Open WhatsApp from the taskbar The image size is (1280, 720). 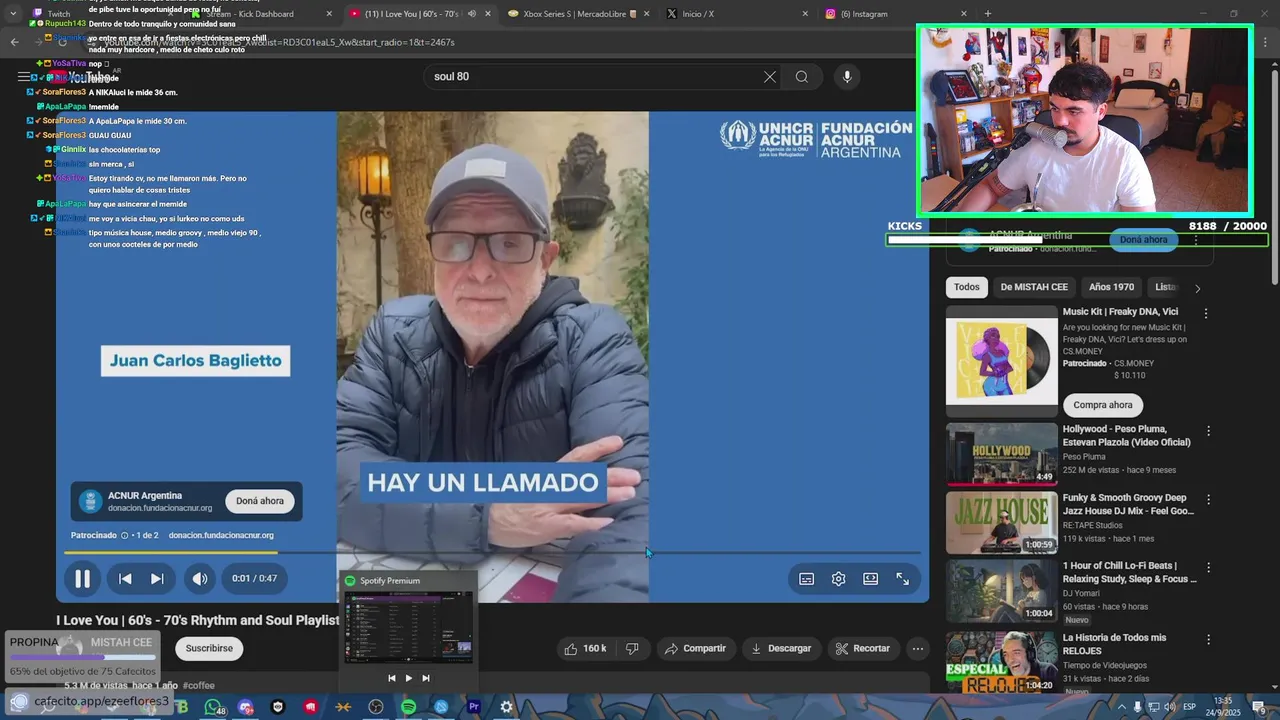point(213,707)
